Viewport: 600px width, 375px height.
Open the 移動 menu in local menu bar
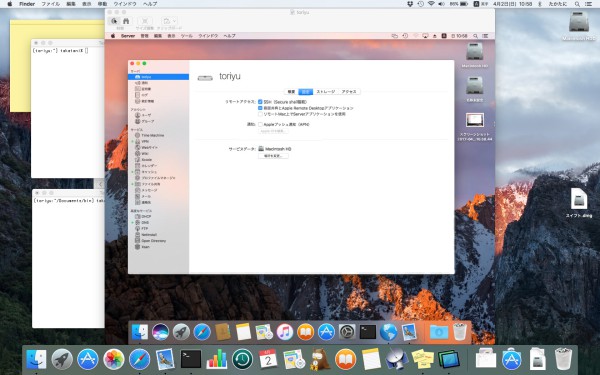click(102, 4)
